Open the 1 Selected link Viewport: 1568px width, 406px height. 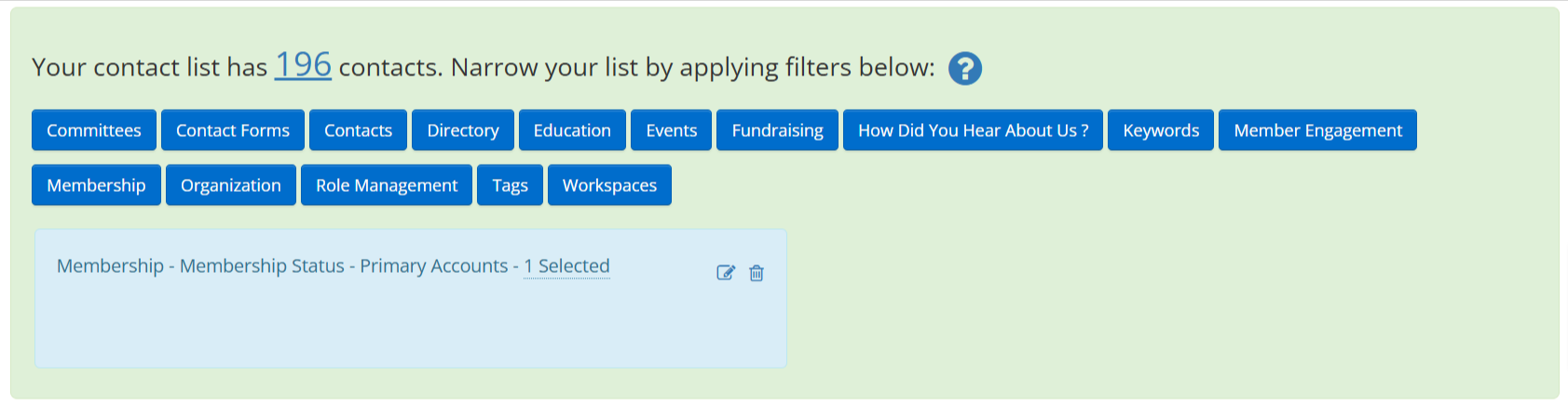coord(566,266)
